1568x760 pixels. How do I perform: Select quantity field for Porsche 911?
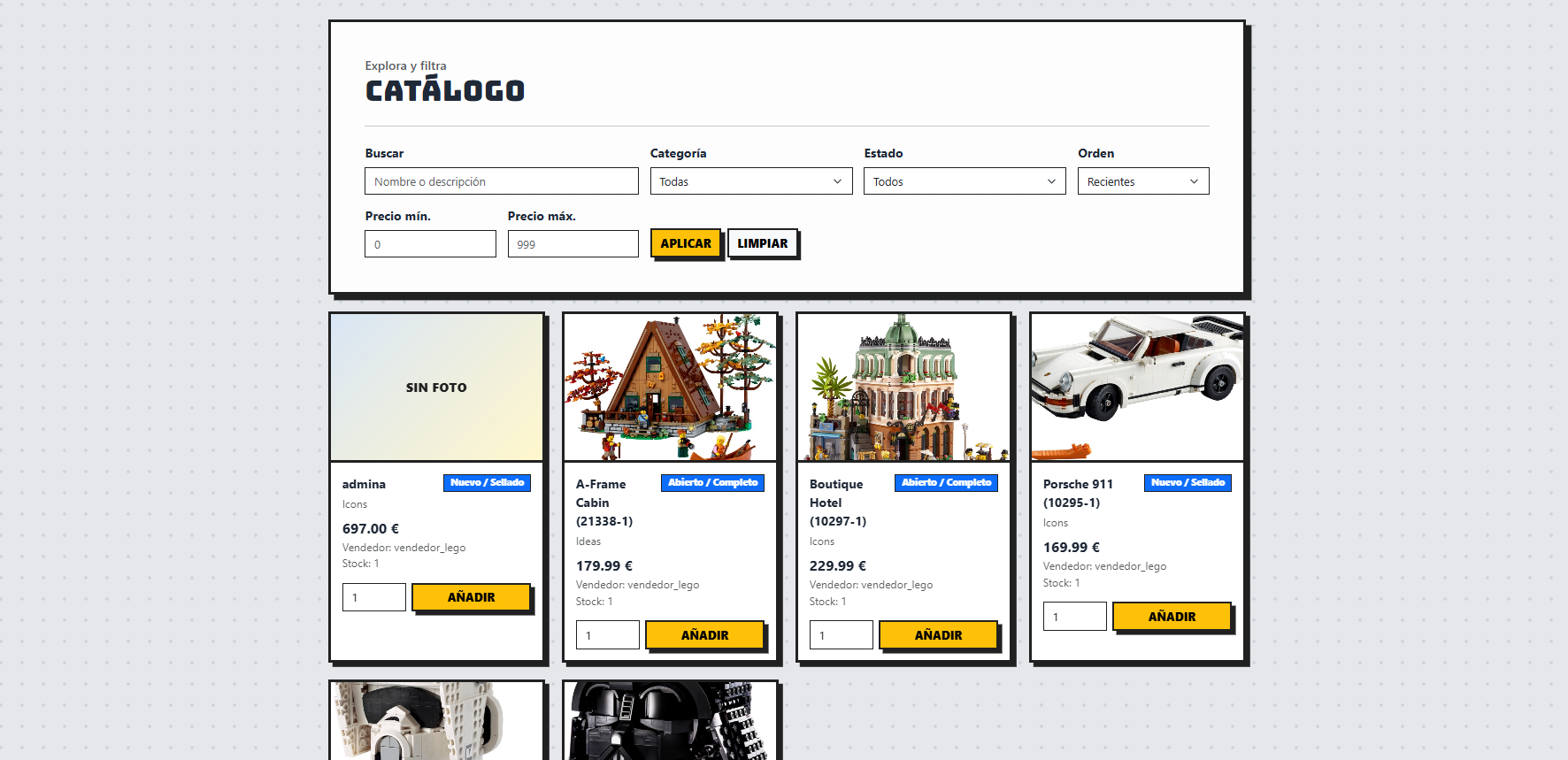1075,617
